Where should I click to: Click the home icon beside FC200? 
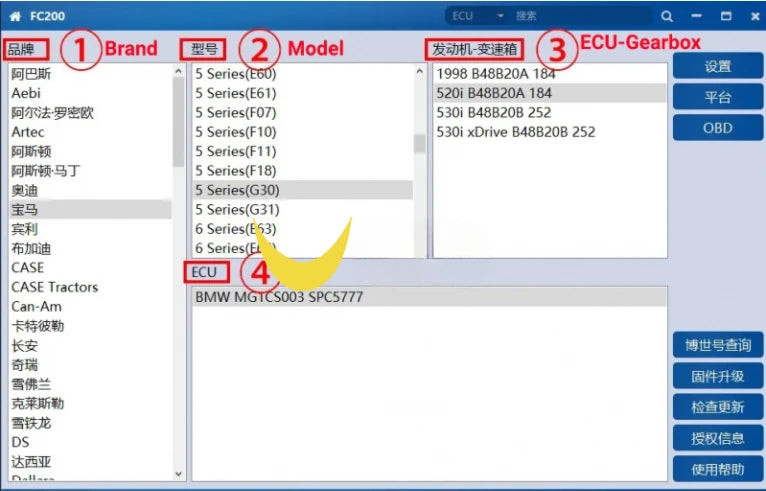click(x=15, y=16)
